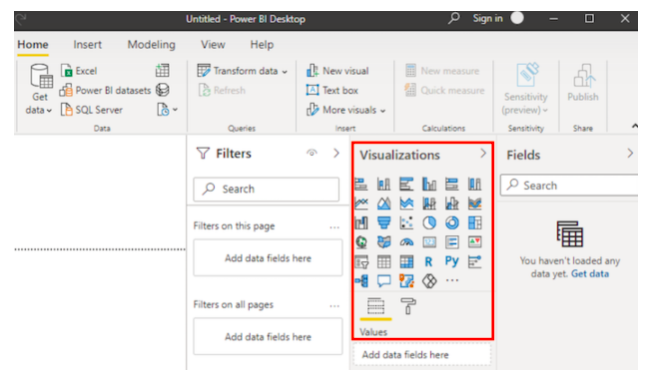Click the Key influencers visual icon
The width and height of the screenshot is (658, 385).
click(475, 262)
